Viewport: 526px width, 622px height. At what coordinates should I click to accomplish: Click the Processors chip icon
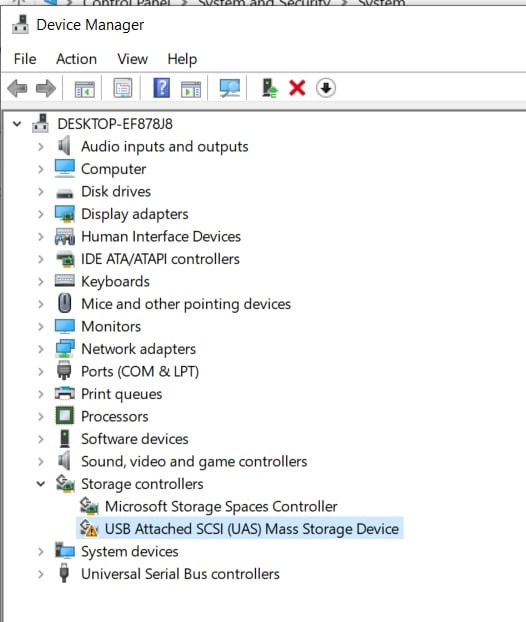64,416
